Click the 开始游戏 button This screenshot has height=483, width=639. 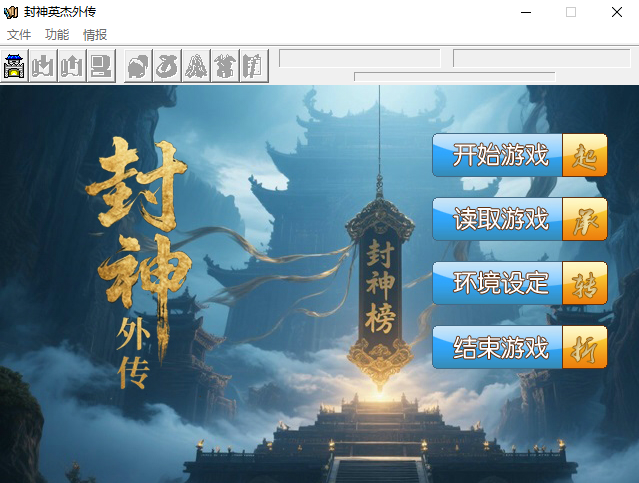[x=520, y=155]
